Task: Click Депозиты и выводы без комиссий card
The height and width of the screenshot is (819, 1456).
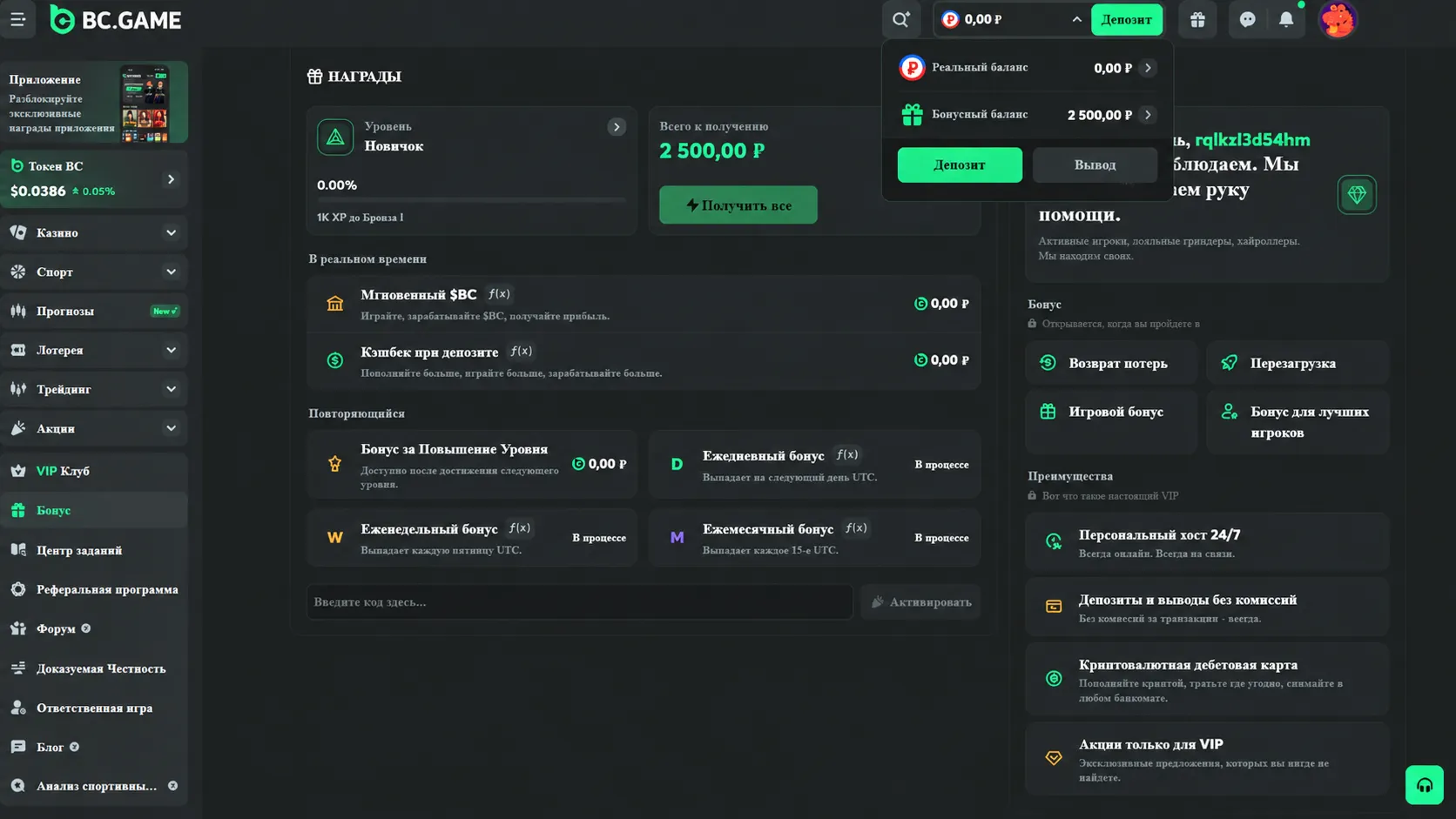Action: point(1207,607)
